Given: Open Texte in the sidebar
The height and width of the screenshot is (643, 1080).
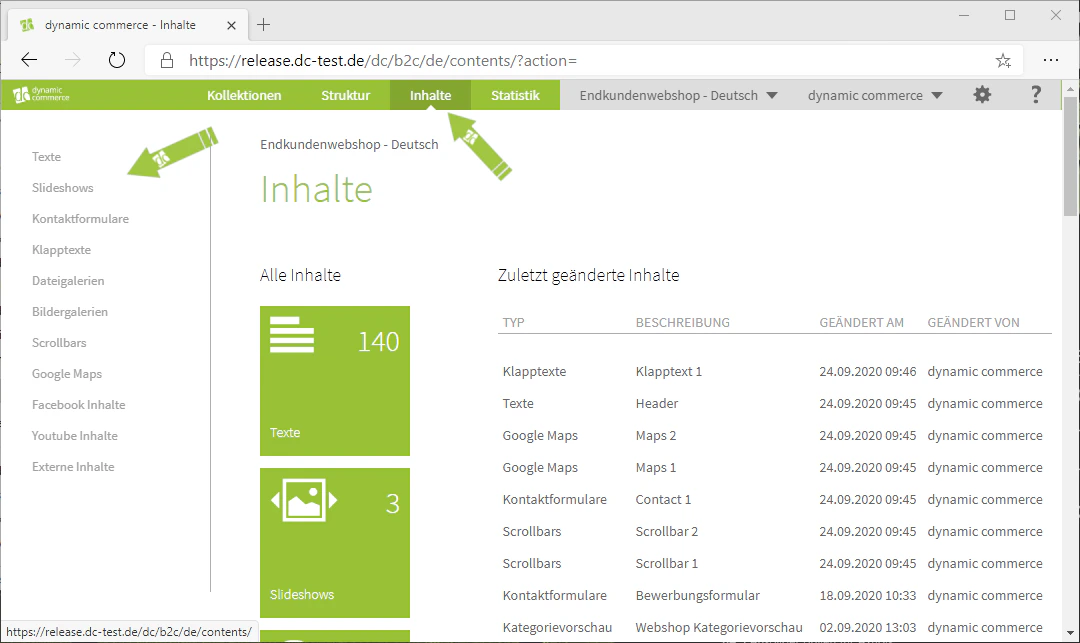Looking at the screenshot, I should 46,156.
